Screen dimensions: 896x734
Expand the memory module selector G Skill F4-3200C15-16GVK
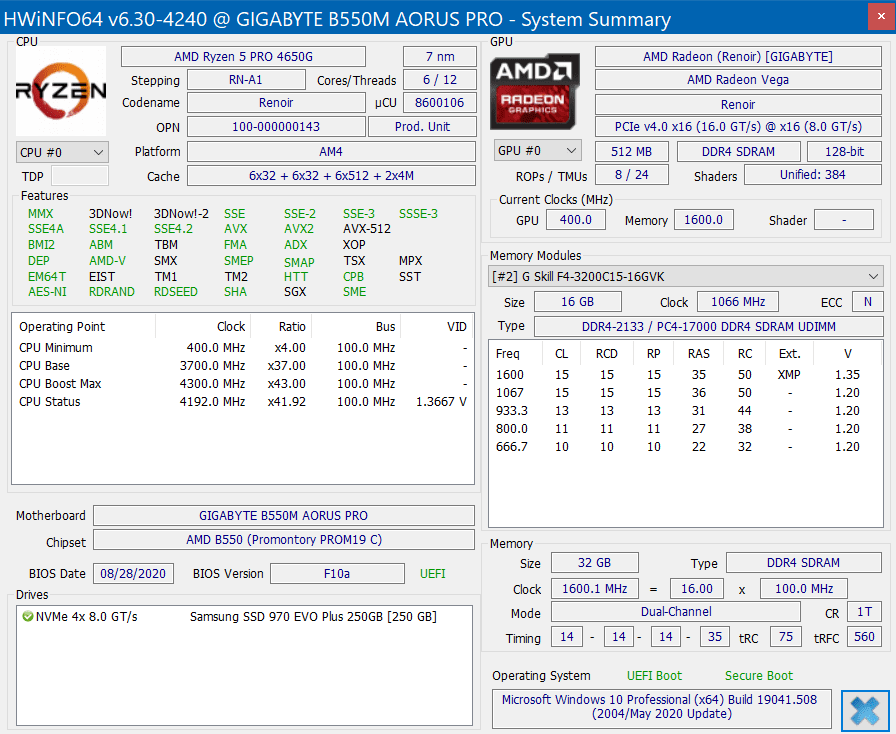[x=686, y=277]
